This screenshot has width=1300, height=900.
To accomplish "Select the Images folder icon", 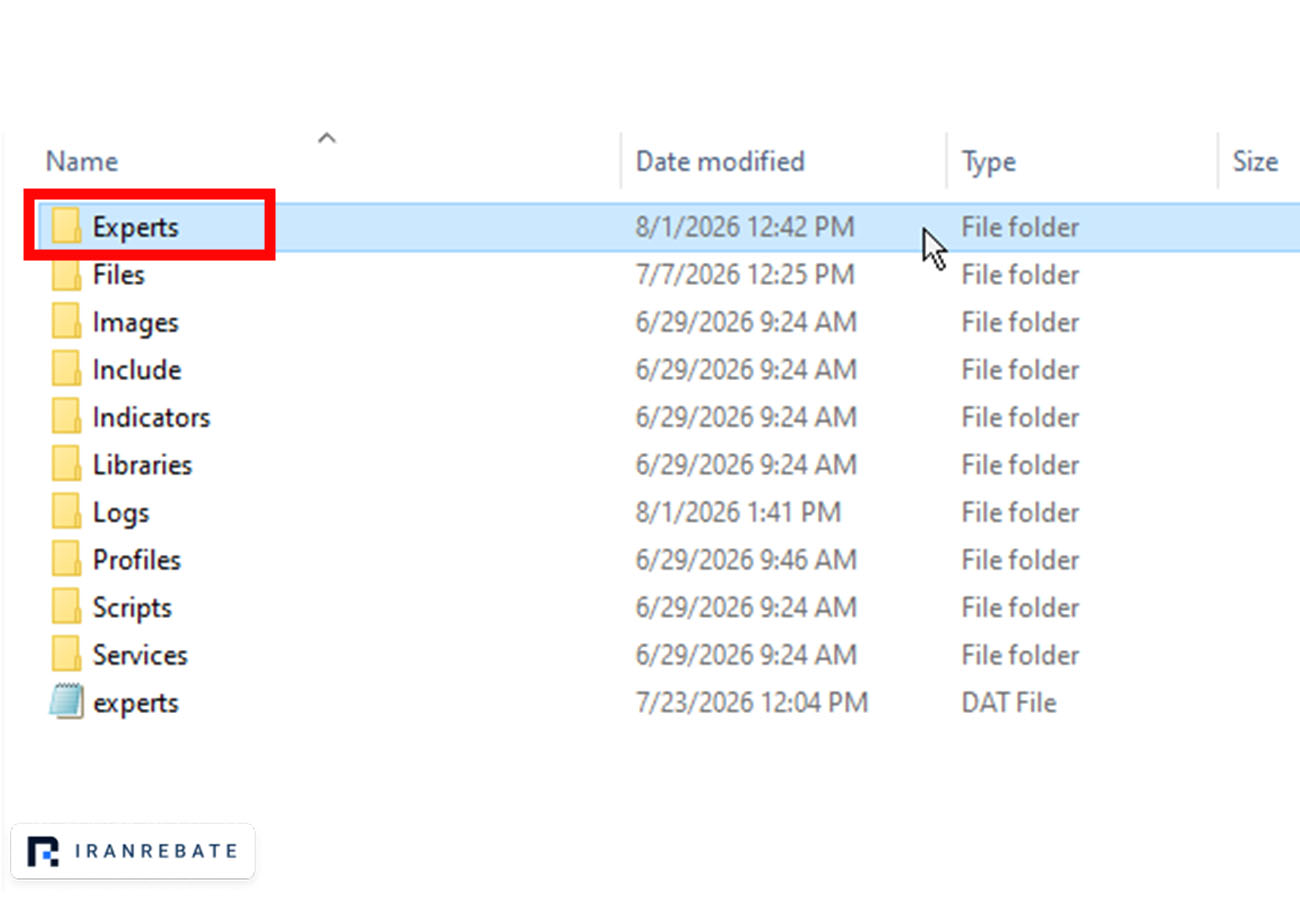I will (66, 322).
